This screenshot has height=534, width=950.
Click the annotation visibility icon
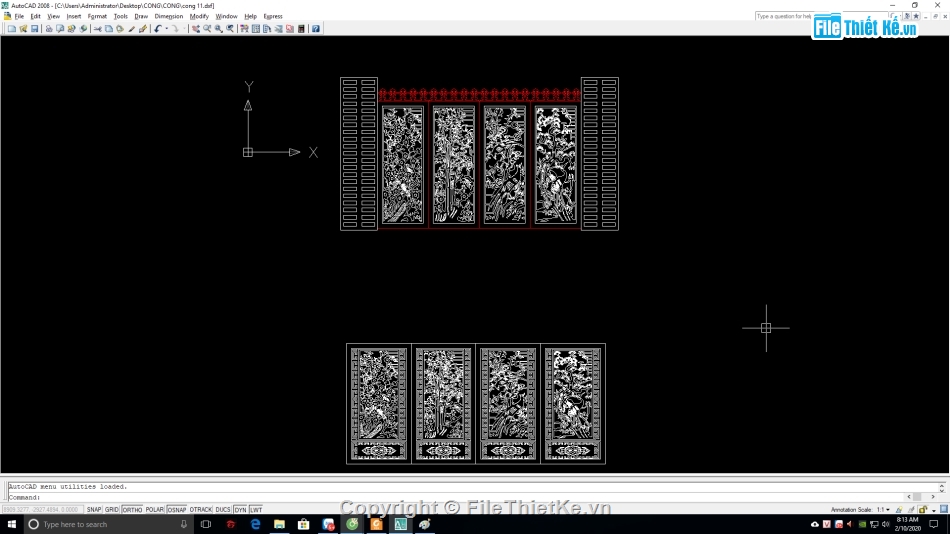point(899,510)
